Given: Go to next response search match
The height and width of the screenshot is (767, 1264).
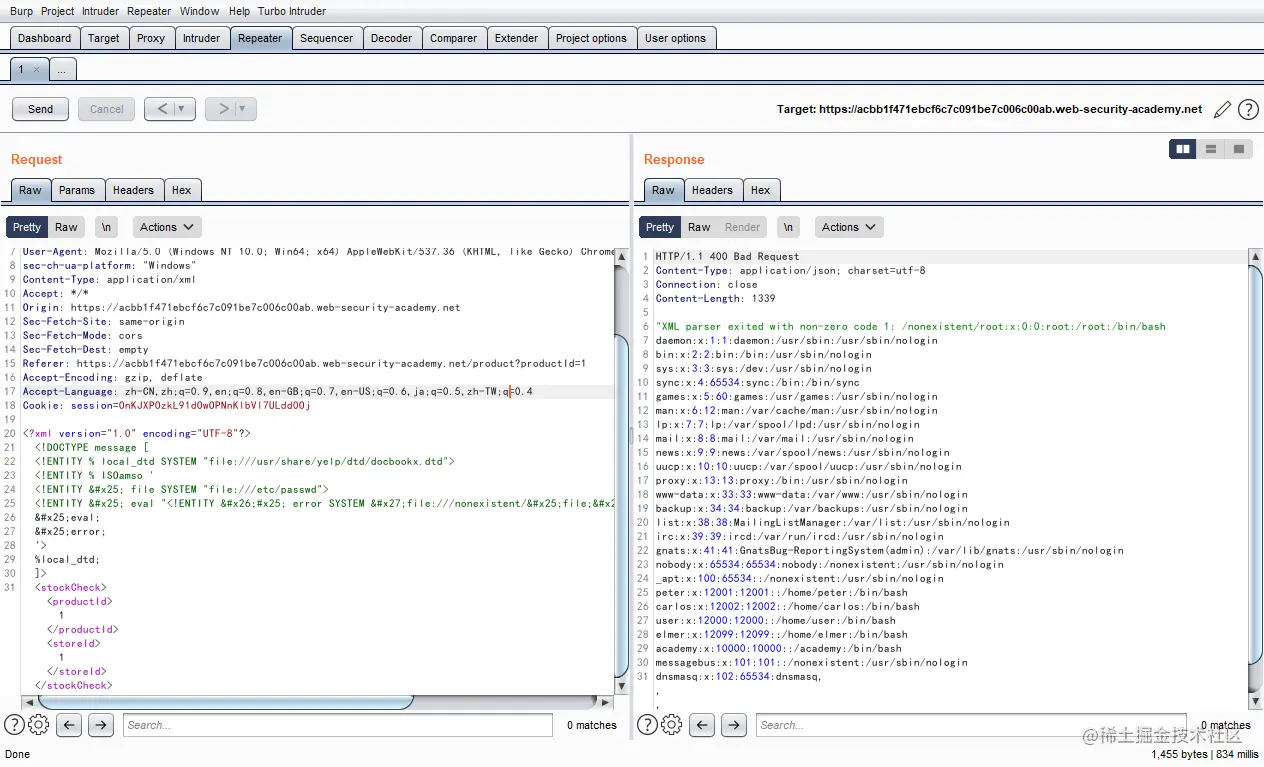Looking at the screenshot, I should point(734,725).
